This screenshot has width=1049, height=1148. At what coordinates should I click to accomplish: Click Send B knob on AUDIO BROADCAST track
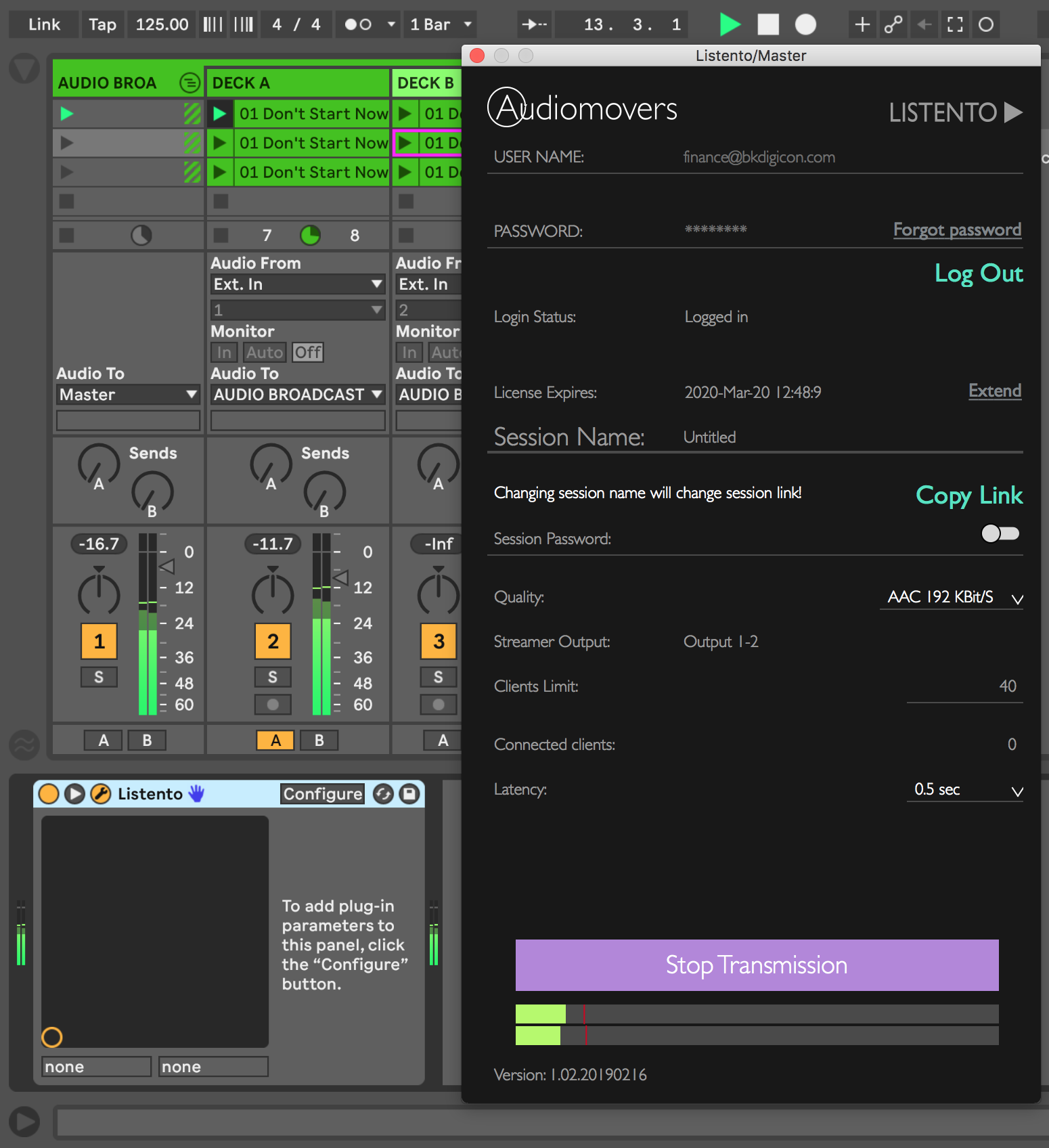(152, 492)
